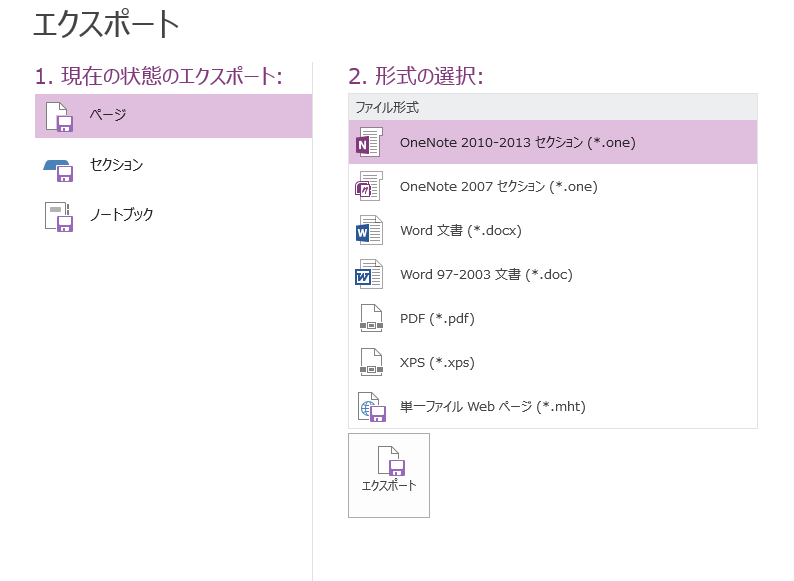Choose XPS (*.xps) format
This screenshot has width=794, height=581.
(553, 363)
